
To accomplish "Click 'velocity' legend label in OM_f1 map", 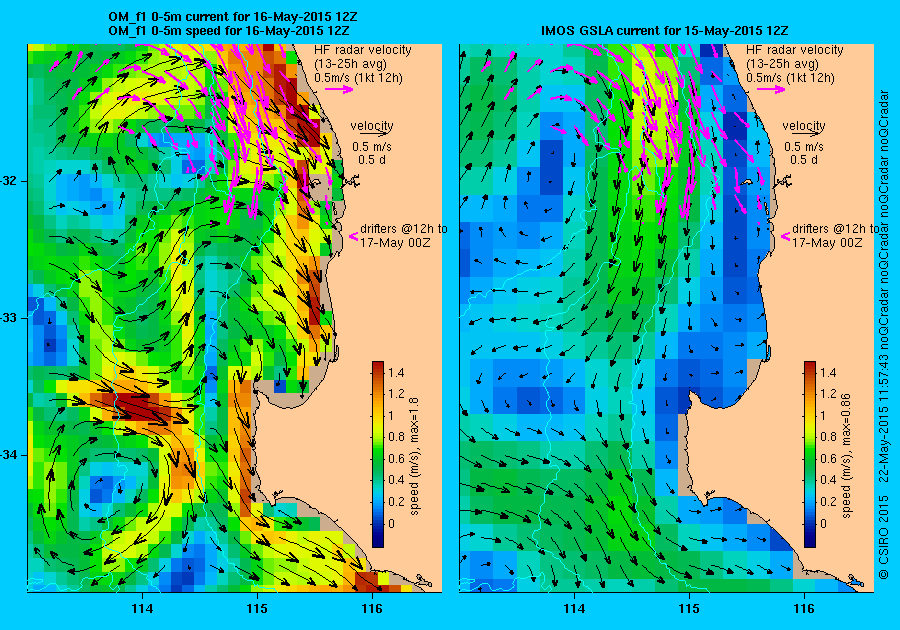I will point(372,125).
